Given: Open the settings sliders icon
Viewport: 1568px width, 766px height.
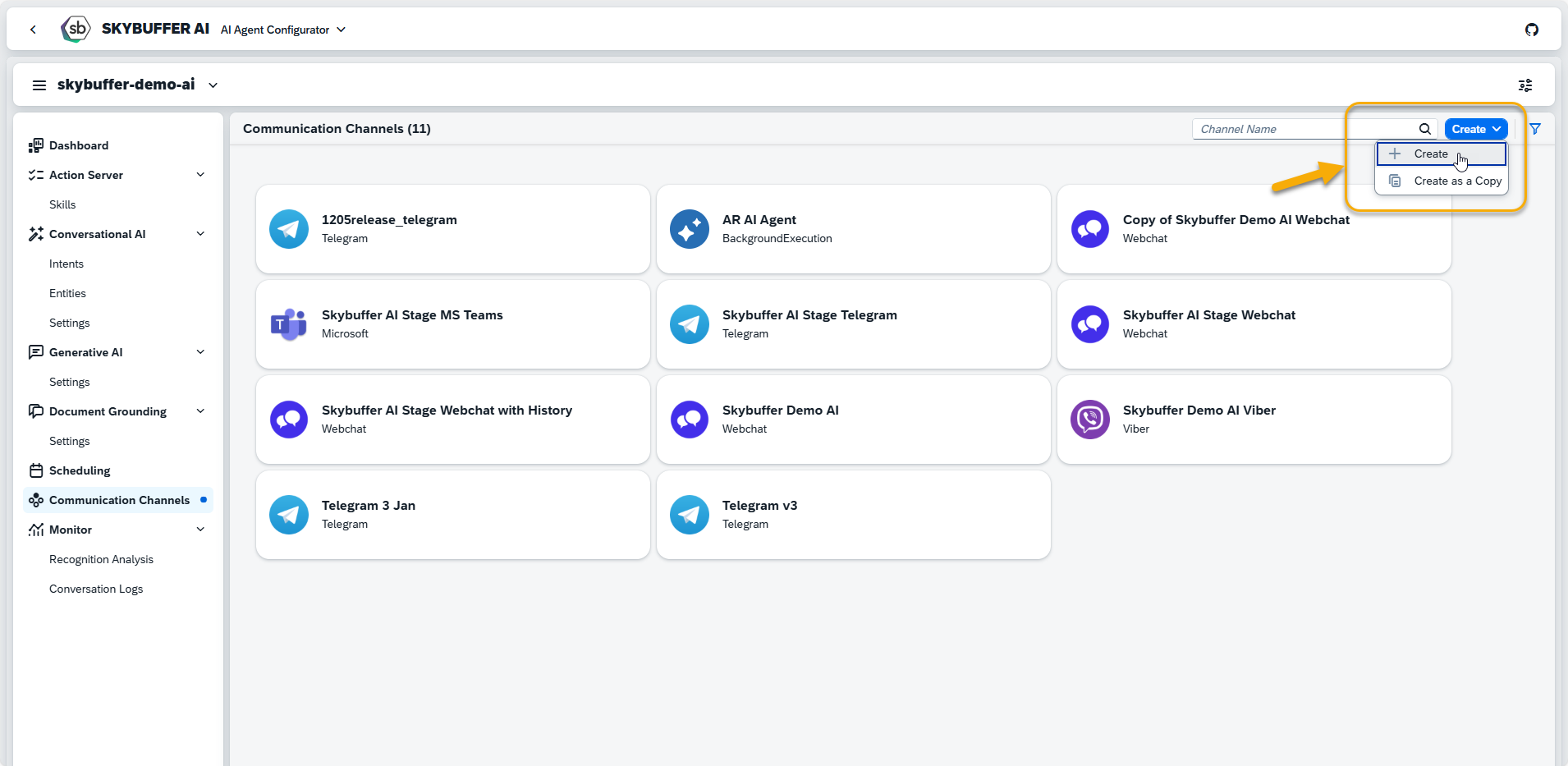Looking at the screenshot, I should (1525, 85).
